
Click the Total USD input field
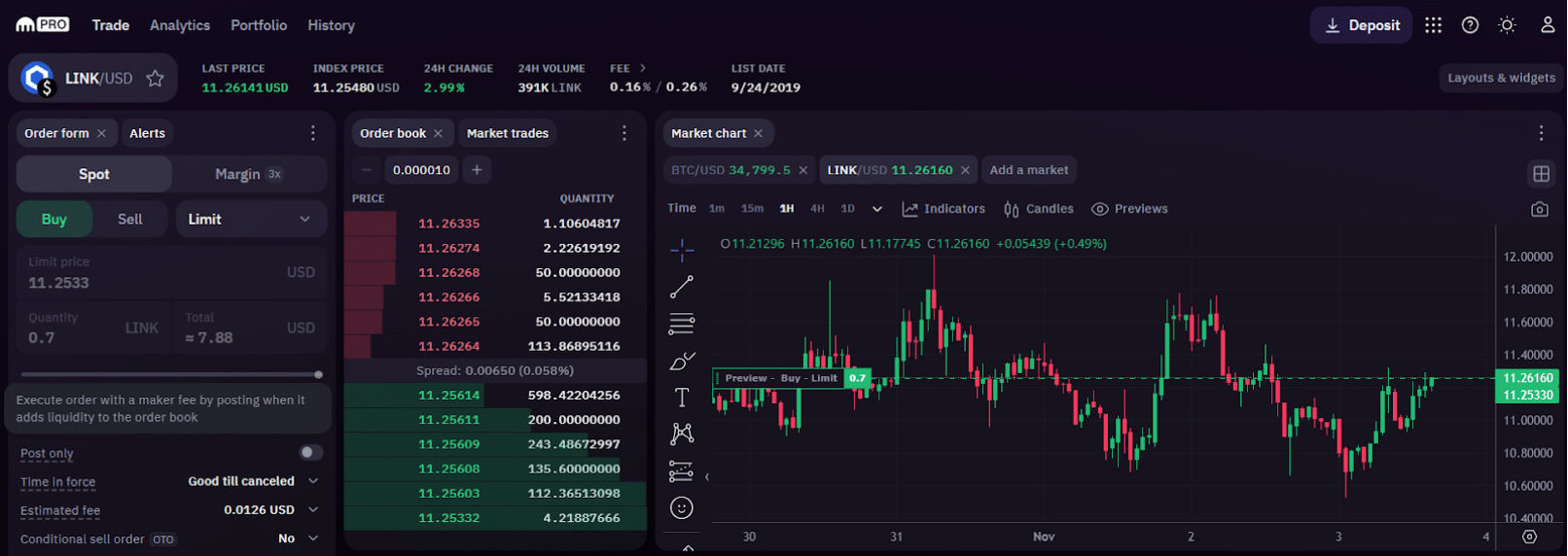tap(250, 329)
